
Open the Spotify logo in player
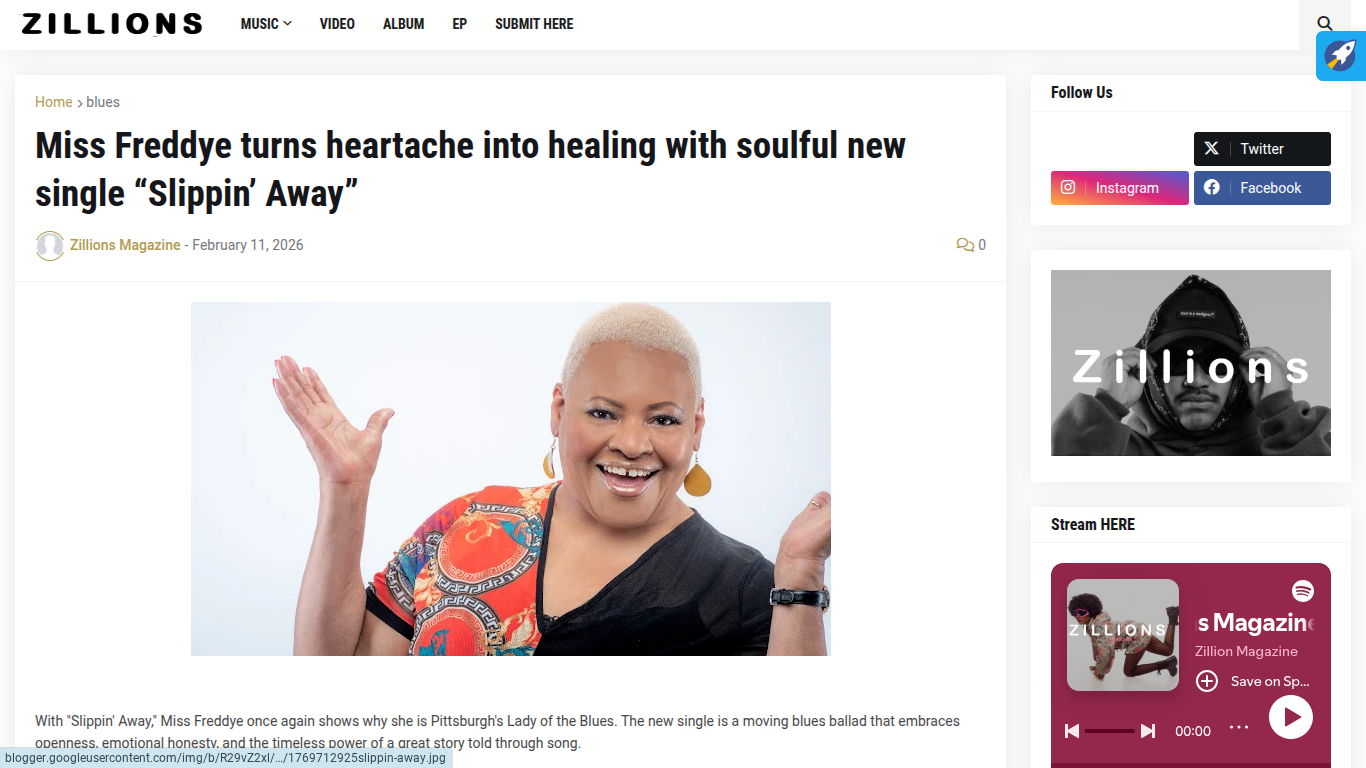[1302, 591]
